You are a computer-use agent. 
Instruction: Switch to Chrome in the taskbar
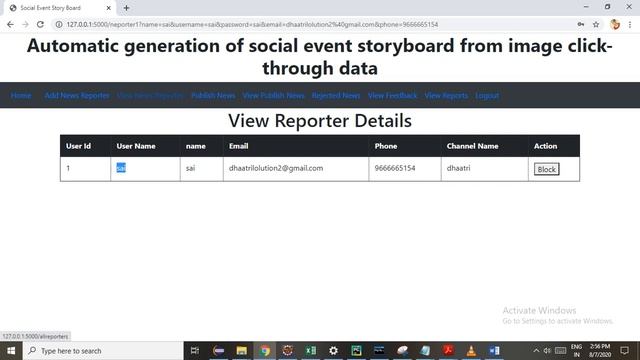click(265, 351)
